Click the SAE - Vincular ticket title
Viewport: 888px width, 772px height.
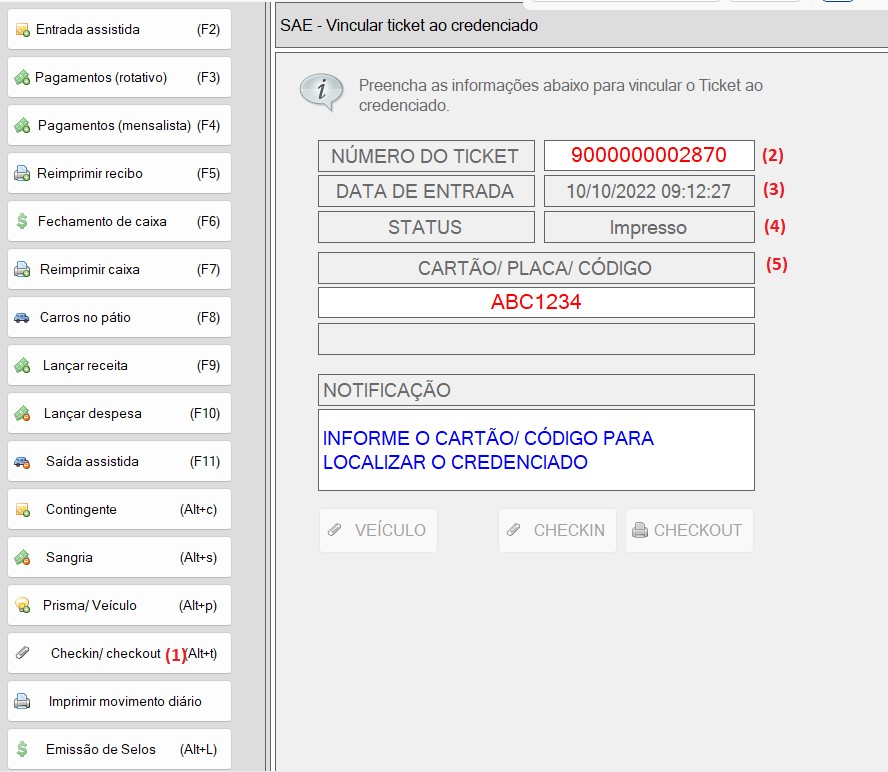[409, 25]
